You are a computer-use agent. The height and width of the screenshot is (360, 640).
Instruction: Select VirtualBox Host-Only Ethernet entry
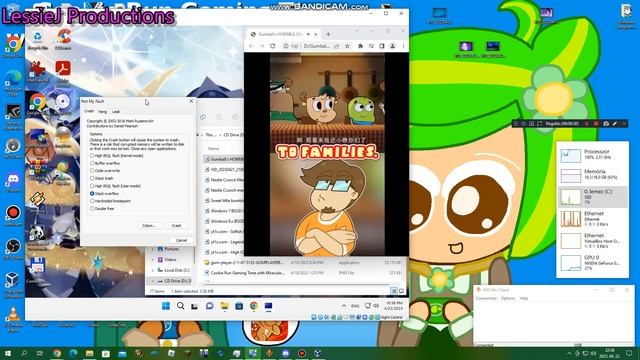pyautogui.click(x=593, y=240)
